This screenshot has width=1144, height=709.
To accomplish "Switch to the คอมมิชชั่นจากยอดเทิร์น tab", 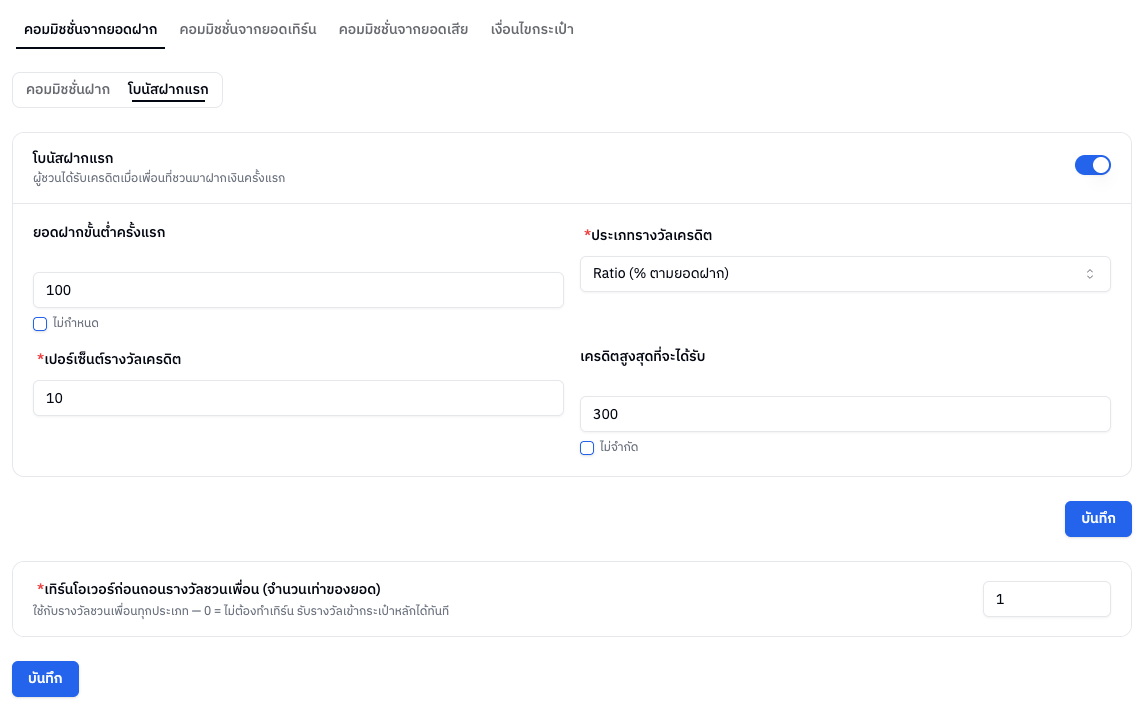I will click(x=248, y=30).
